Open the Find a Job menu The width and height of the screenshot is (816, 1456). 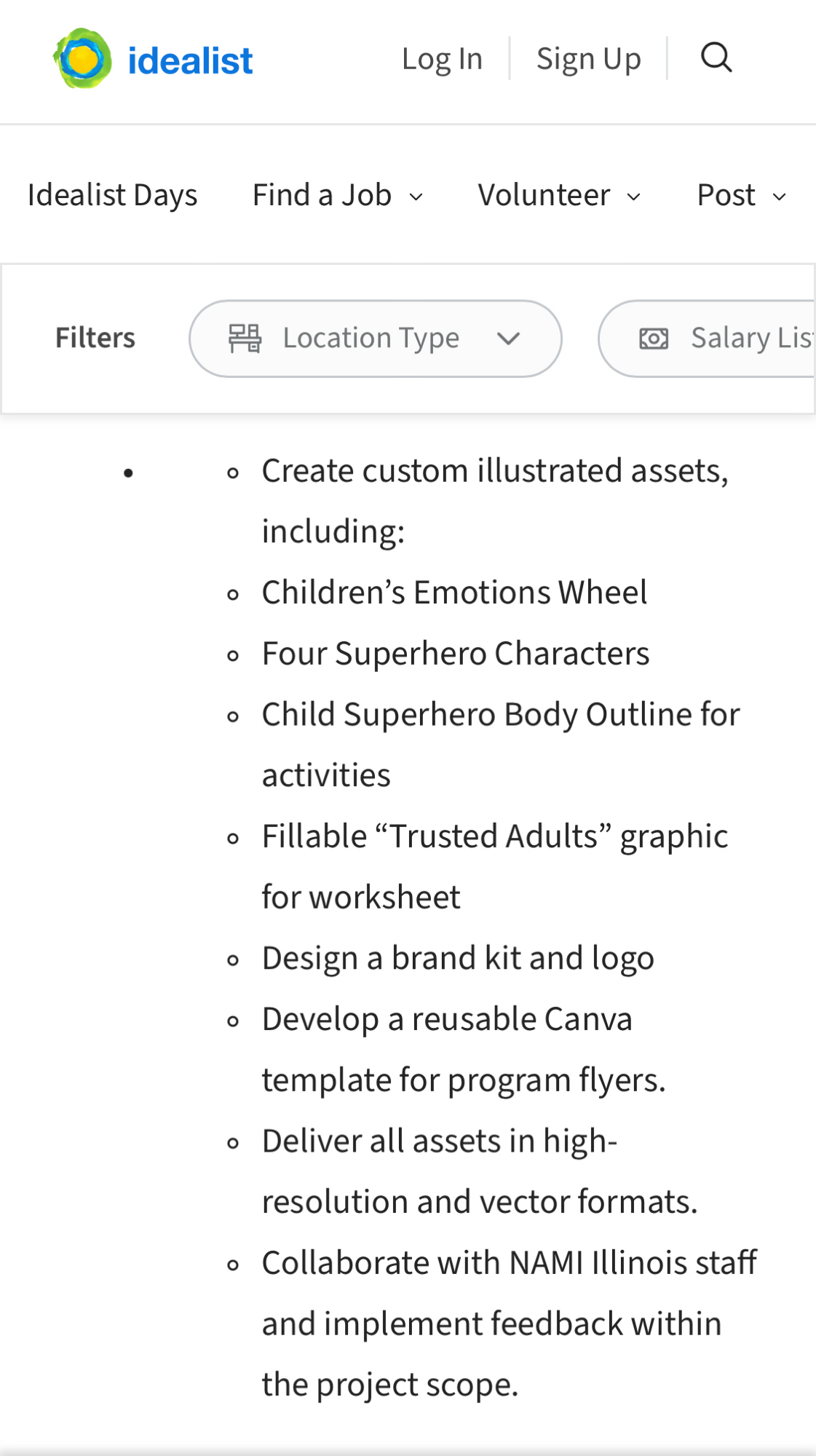pyautogui.click(x=322, y=195)
